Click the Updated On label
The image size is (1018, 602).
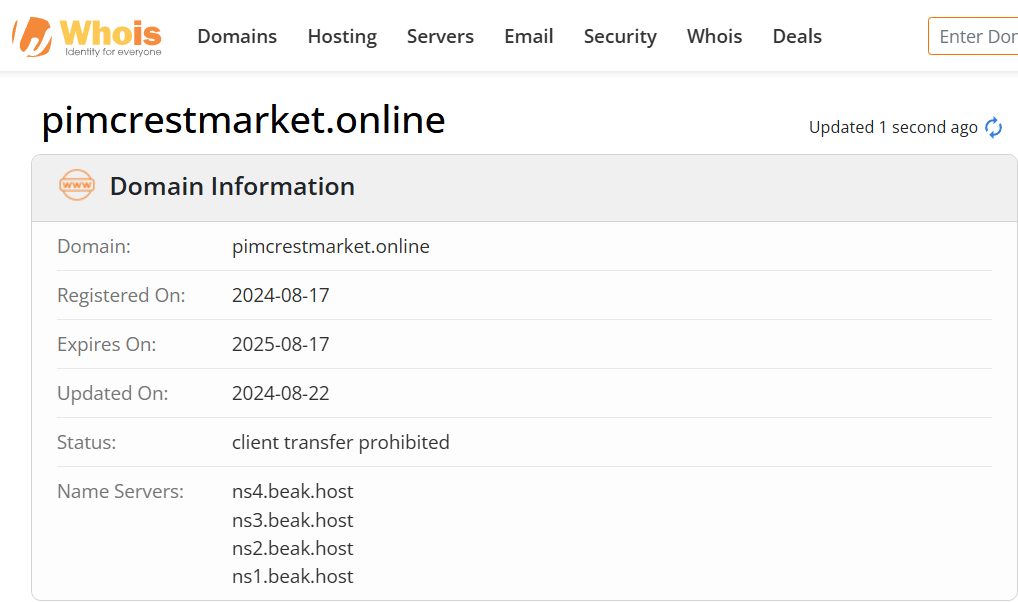click(x=112, y=394)
